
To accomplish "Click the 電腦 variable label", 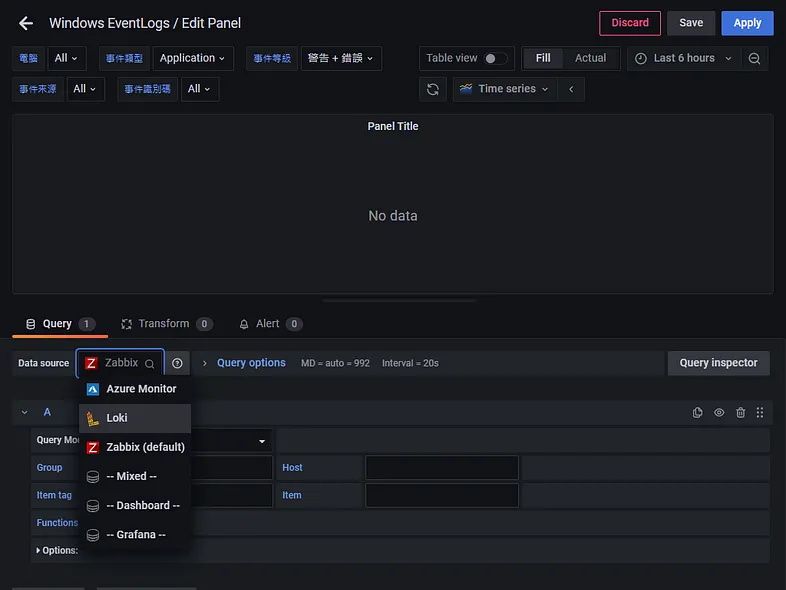I will 29,59.
